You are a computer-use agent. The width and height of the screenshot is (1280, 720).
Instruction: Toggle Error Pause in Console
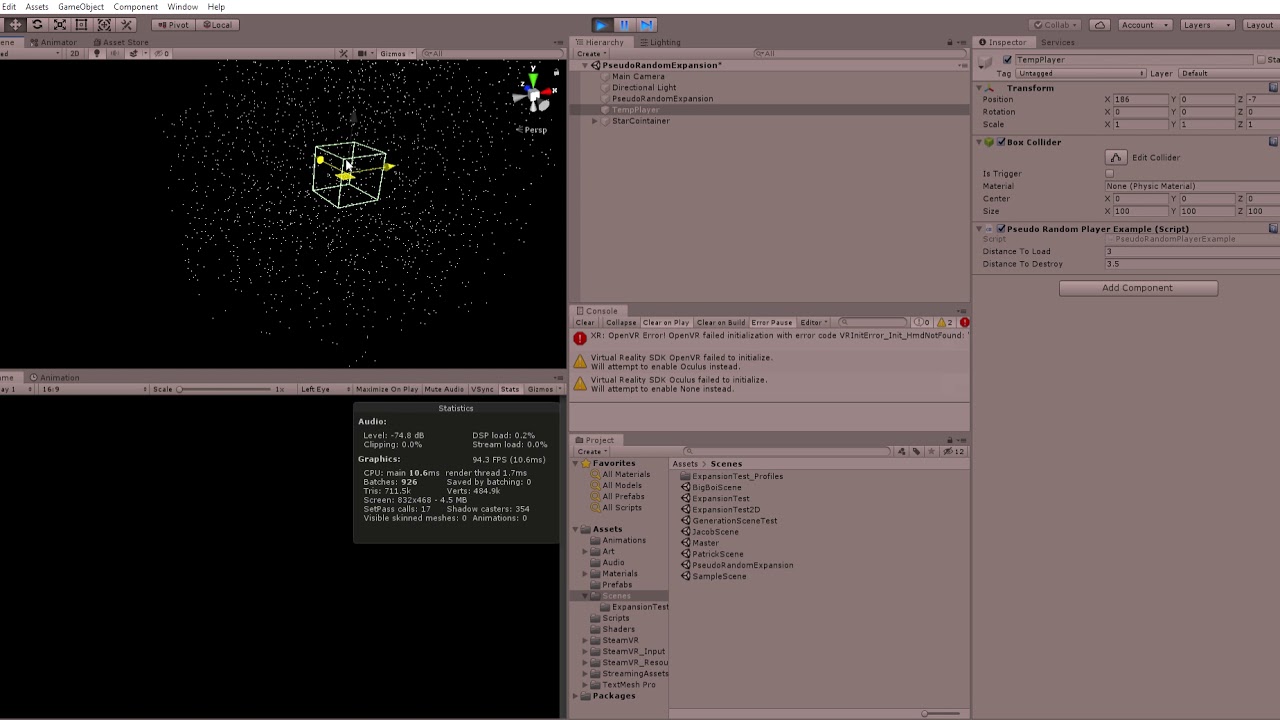tap(772, 322)
